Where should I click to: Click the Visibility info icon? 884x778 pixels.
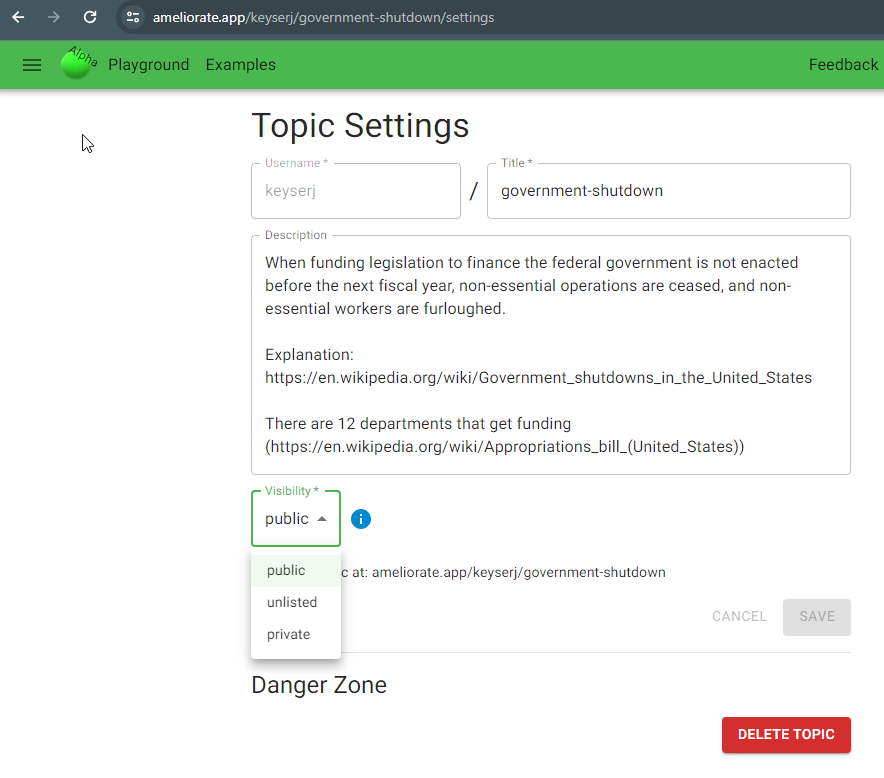361,519
